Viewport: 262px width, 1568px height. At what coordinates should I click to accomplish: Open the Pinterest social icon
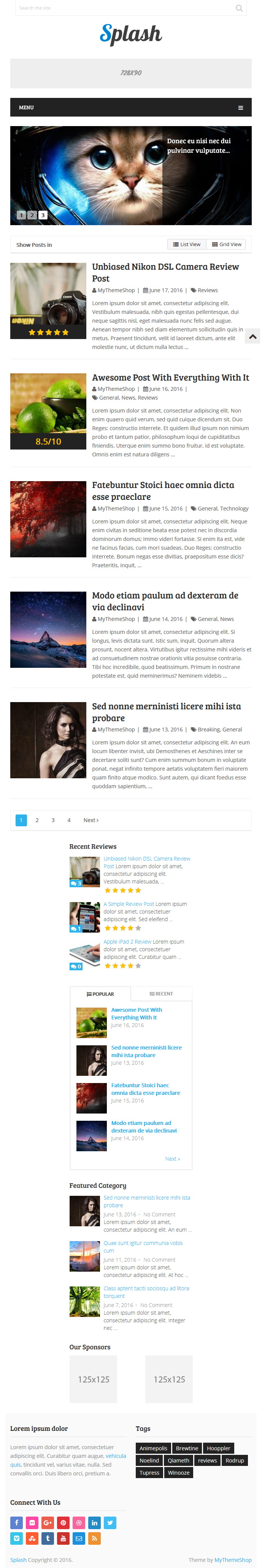pyautogui.click(x=63, y=1522)
